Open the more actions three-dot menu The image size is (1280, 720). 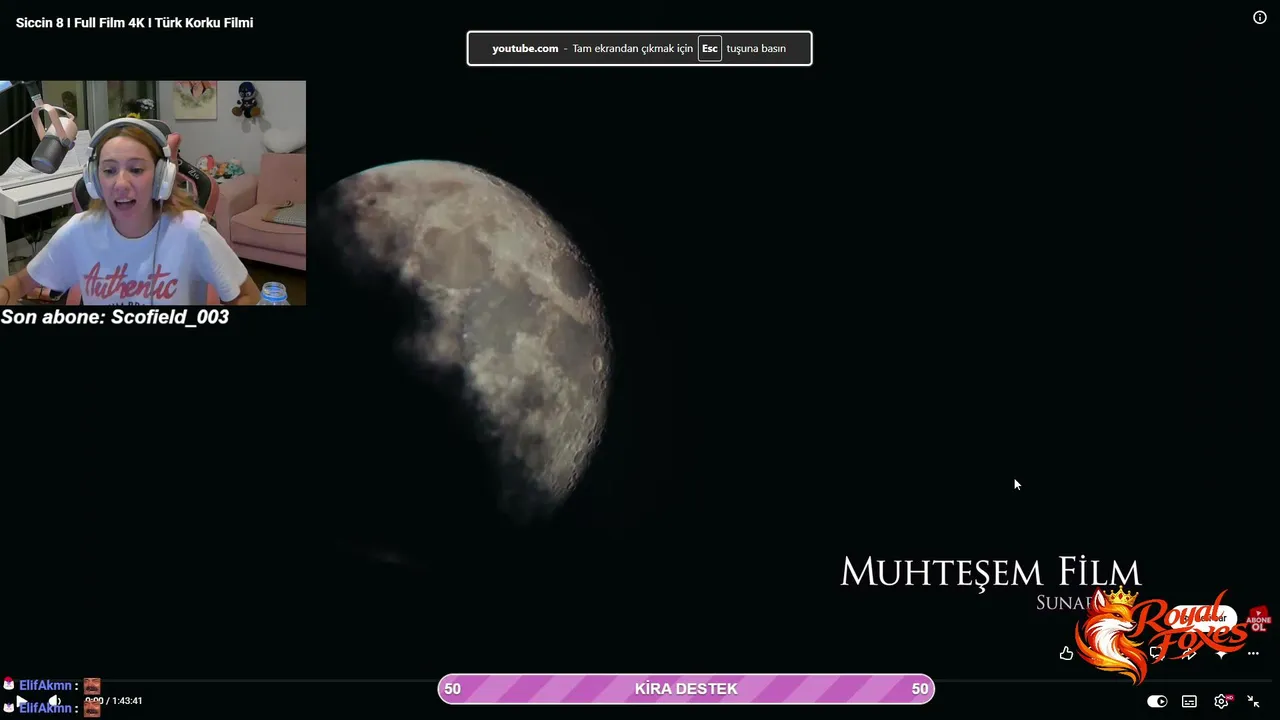tap(1253, 653)
